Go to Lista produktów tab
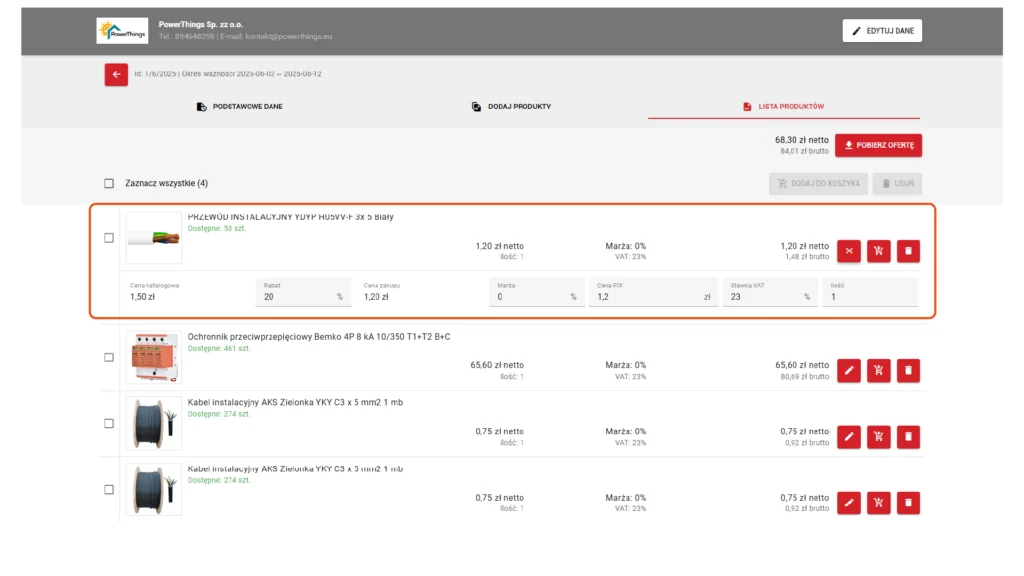Screen dimensions: 1024x576 (783, 106)
